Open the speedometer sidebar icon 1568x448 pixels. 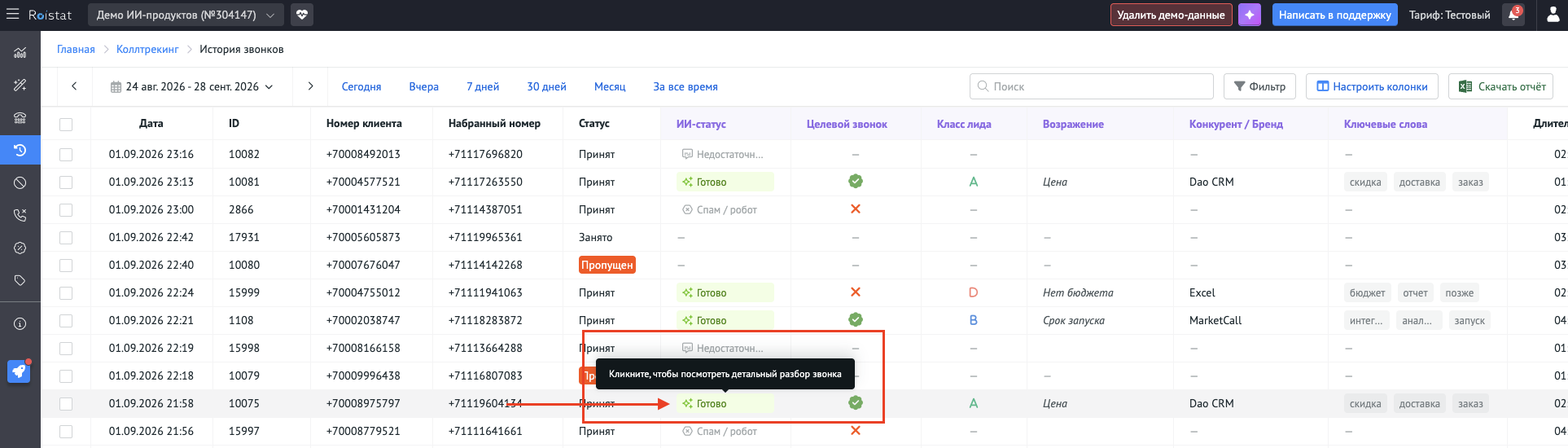pyautogui.click(x=20, y=248)
